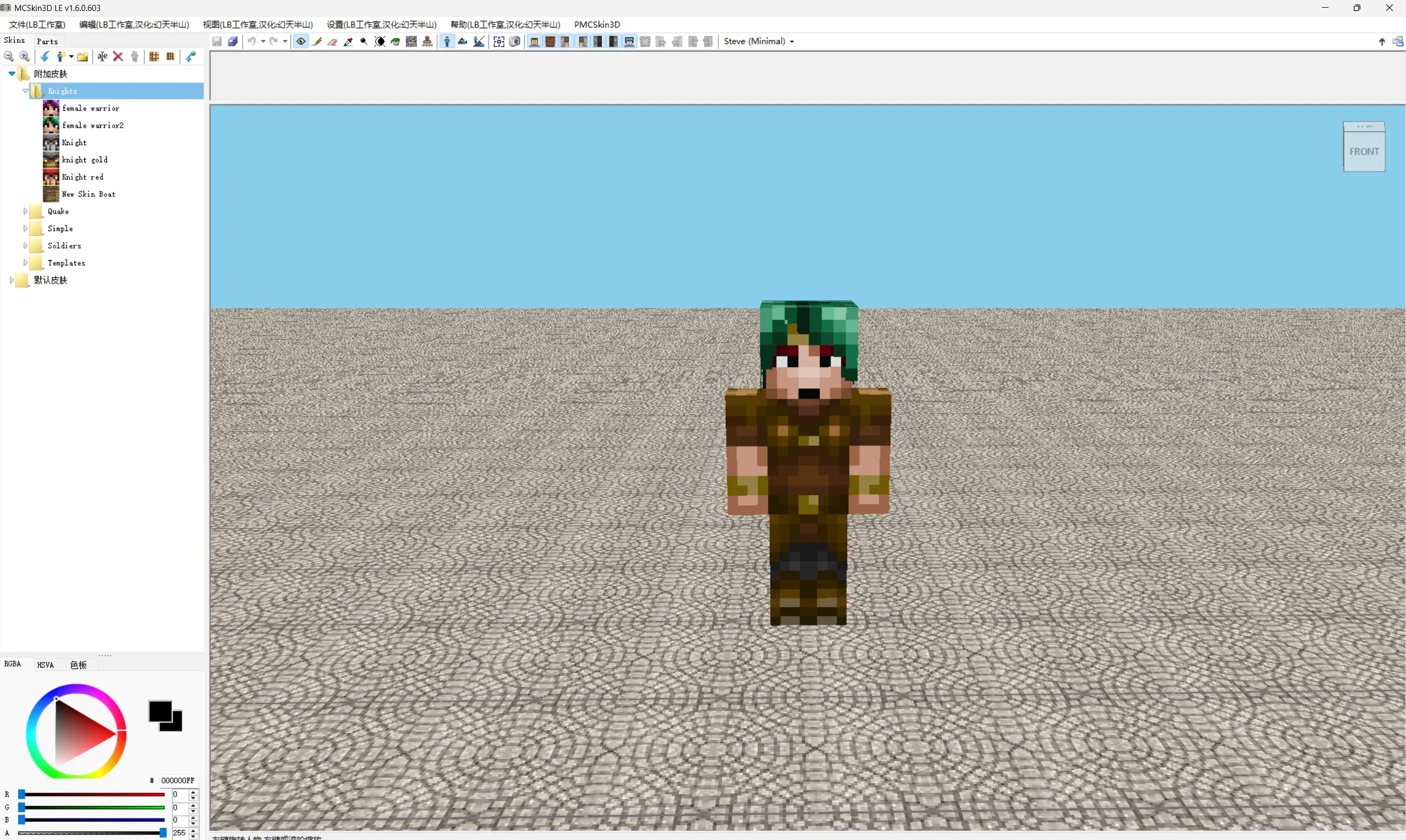Select the Stamp tool
Image resolution: width=1406 pixels, height=840 pixels.
tap(427, 41)
